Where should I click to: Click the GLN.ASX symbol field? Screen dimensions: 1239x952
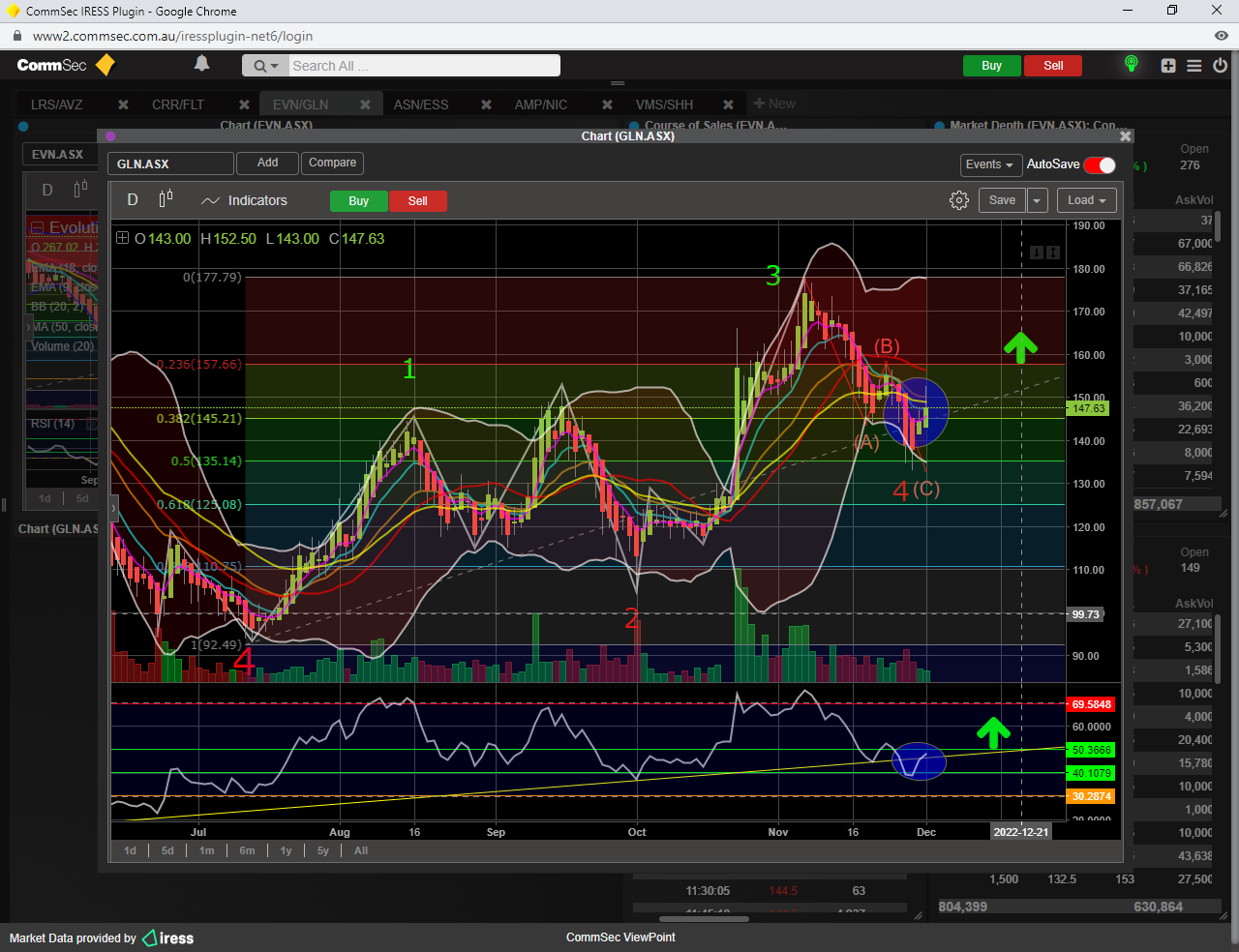tap(170, 164)
